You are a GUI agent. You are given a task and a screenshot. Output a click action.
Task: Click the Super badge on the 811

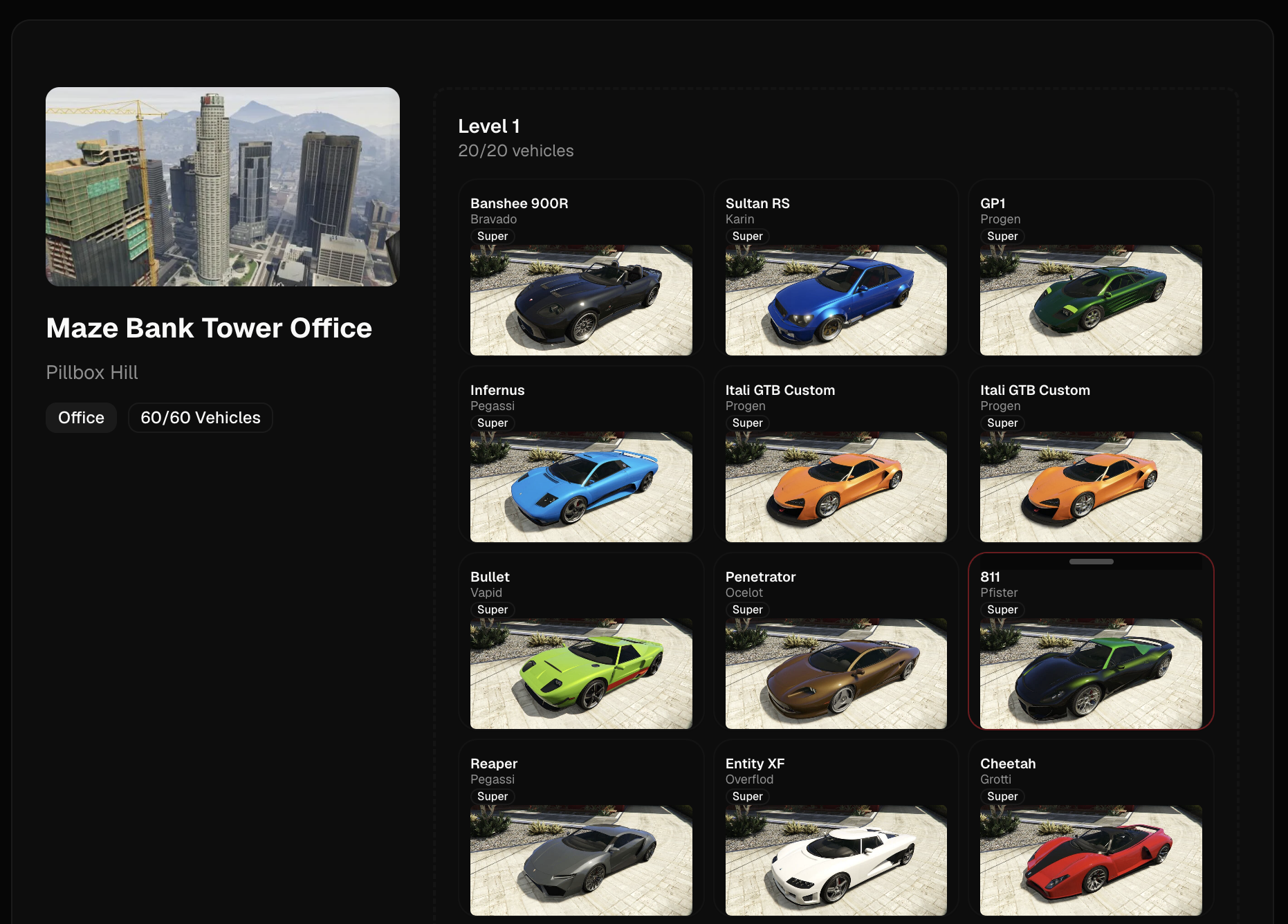(1002, 610)
